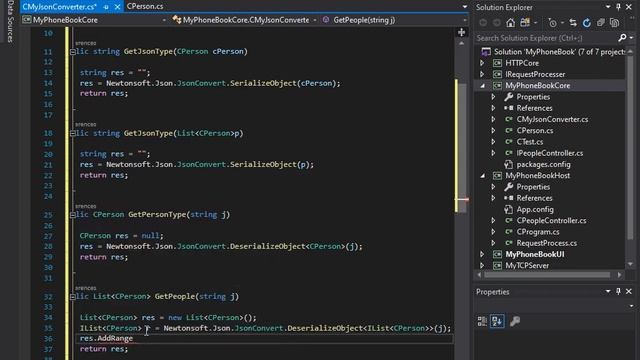Screen dimensions: 640x360
Task: Pin the CMyJsonConverter.cs tab
Action: tap(106, 7)
